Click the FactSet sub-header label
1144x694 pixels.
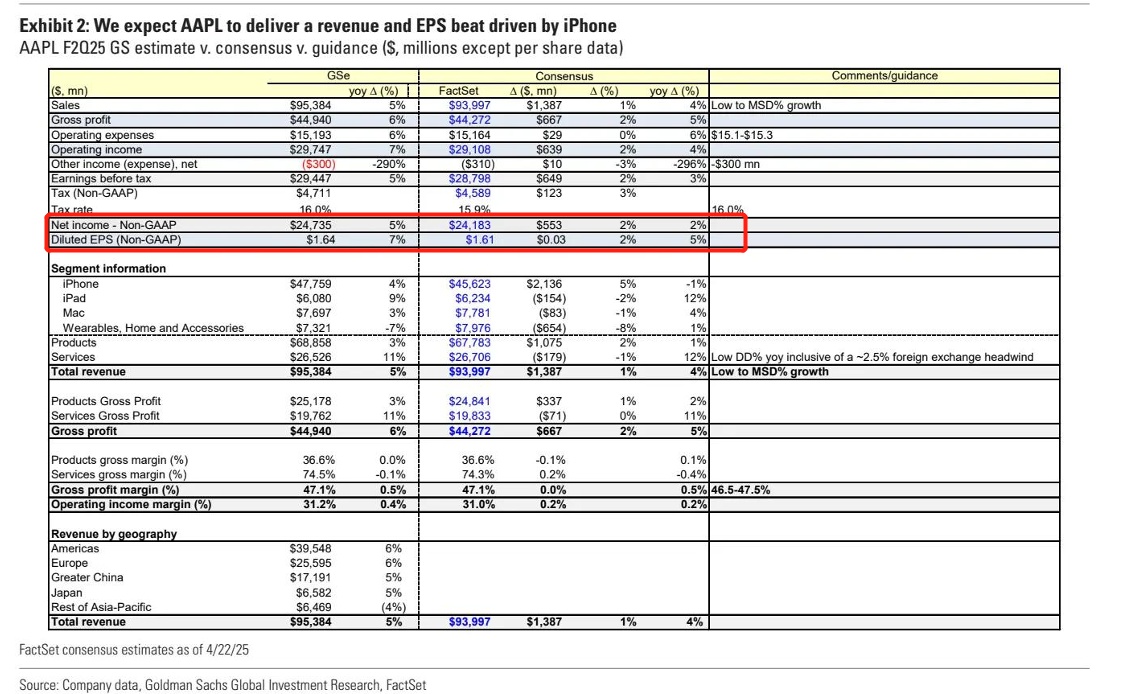point(458,91)
